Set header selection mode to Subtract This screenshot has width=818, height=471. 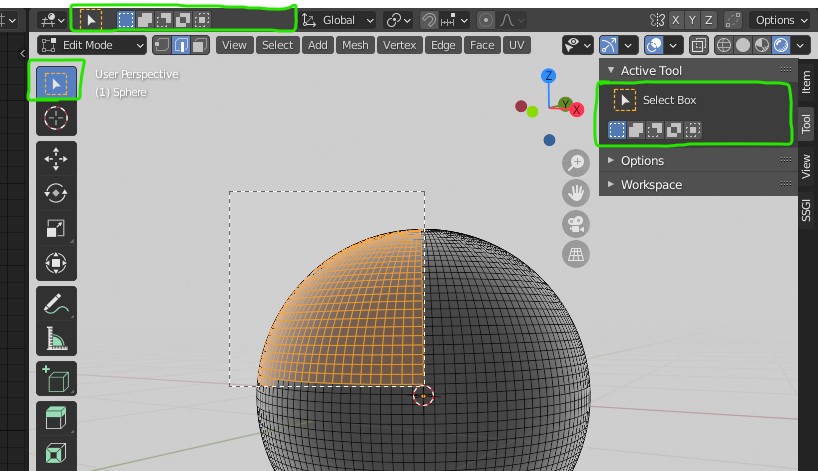(164, 20)
